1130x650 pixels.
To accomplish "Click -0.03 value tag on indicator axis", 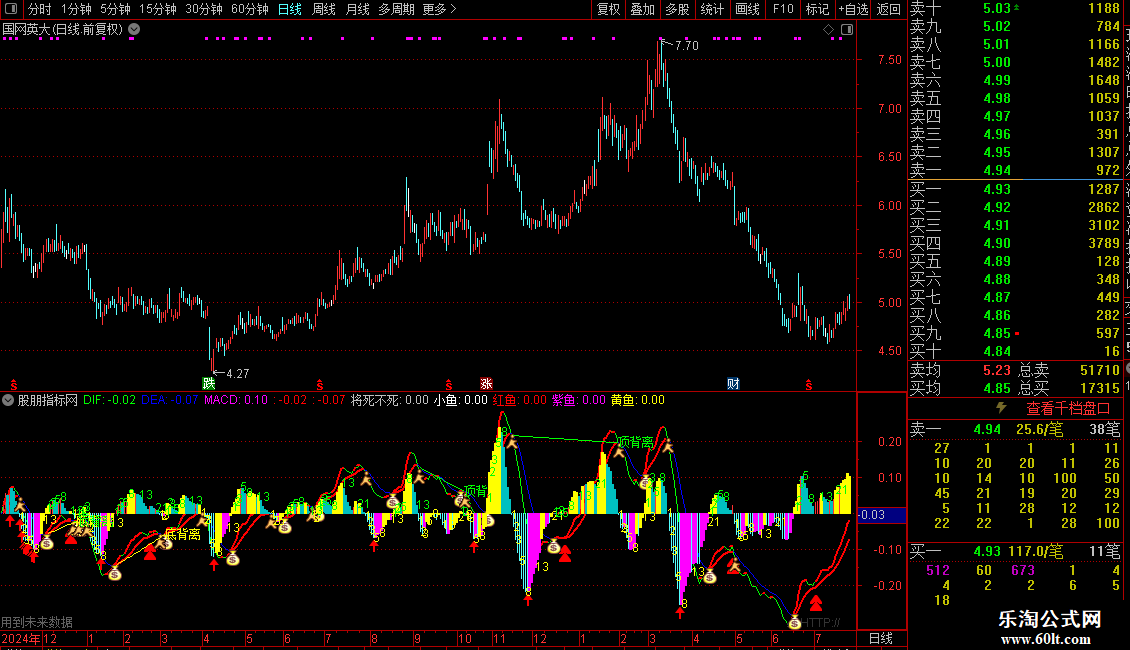I will tap(872, 515).
